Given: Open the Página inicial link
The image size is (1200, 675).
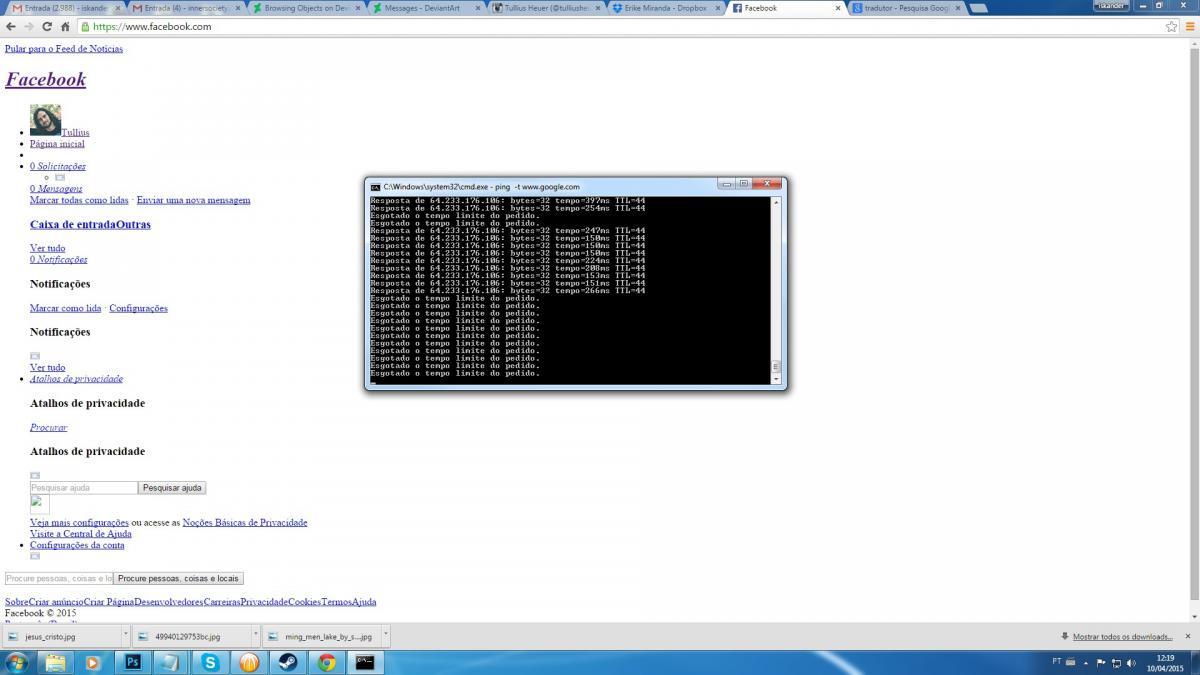Looking at the screenshot, I should point(57,144).
